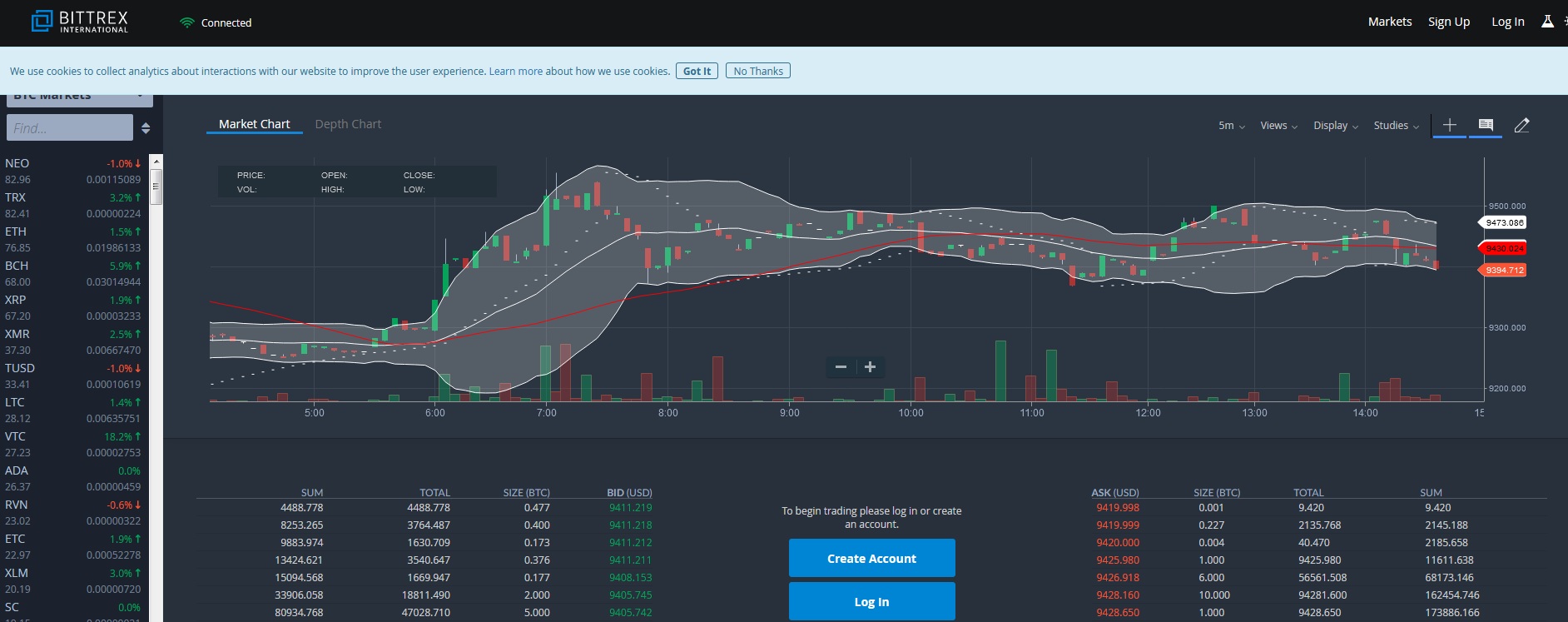The image size is (1568, 622).
Task: Select the VTC market row
Action: 73,444
